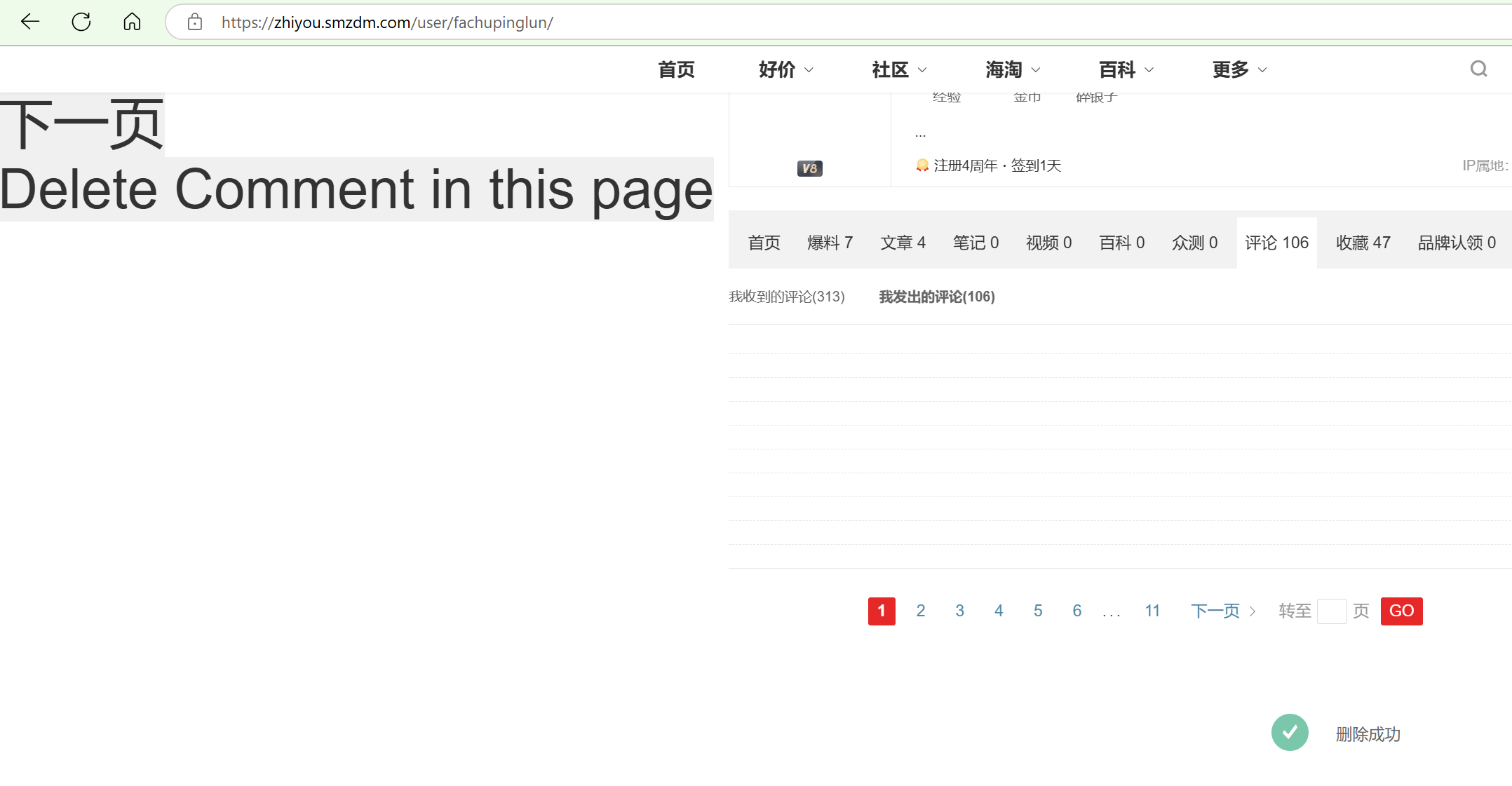Open the 更多 dropdown menu
The width and height of the screenshot is (1512, 786).
click(1239, 69)
